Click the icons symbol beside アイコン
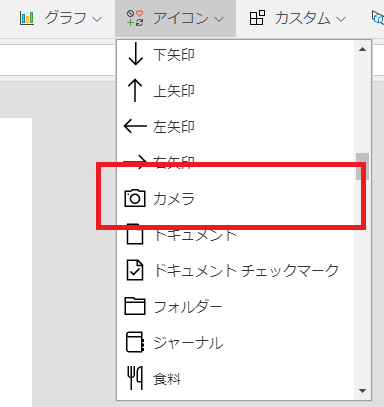This screenshot has height=407, width=384. point(135,18)
